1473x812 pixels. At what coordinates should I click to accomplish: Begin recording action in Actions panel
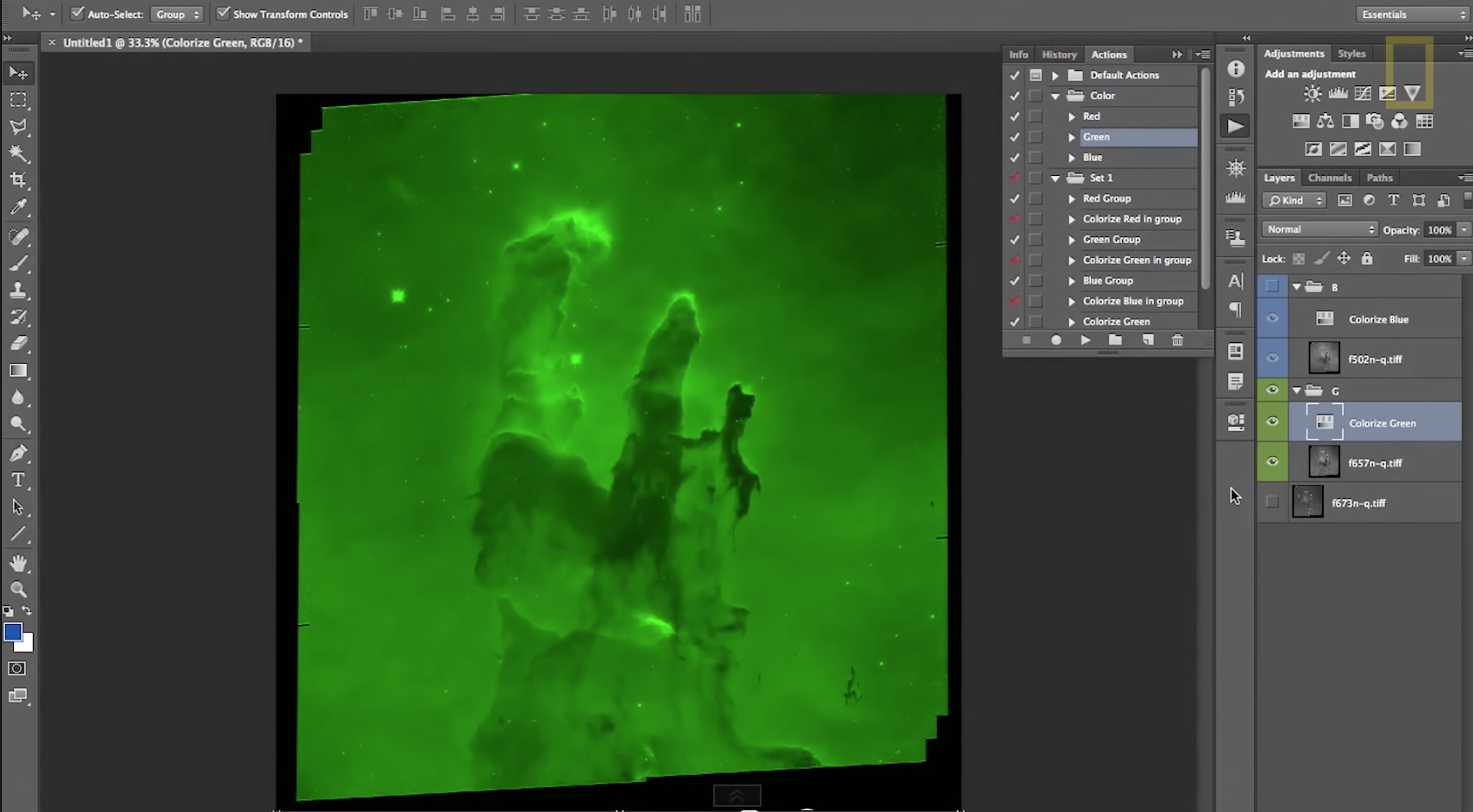coord(1056,340)
